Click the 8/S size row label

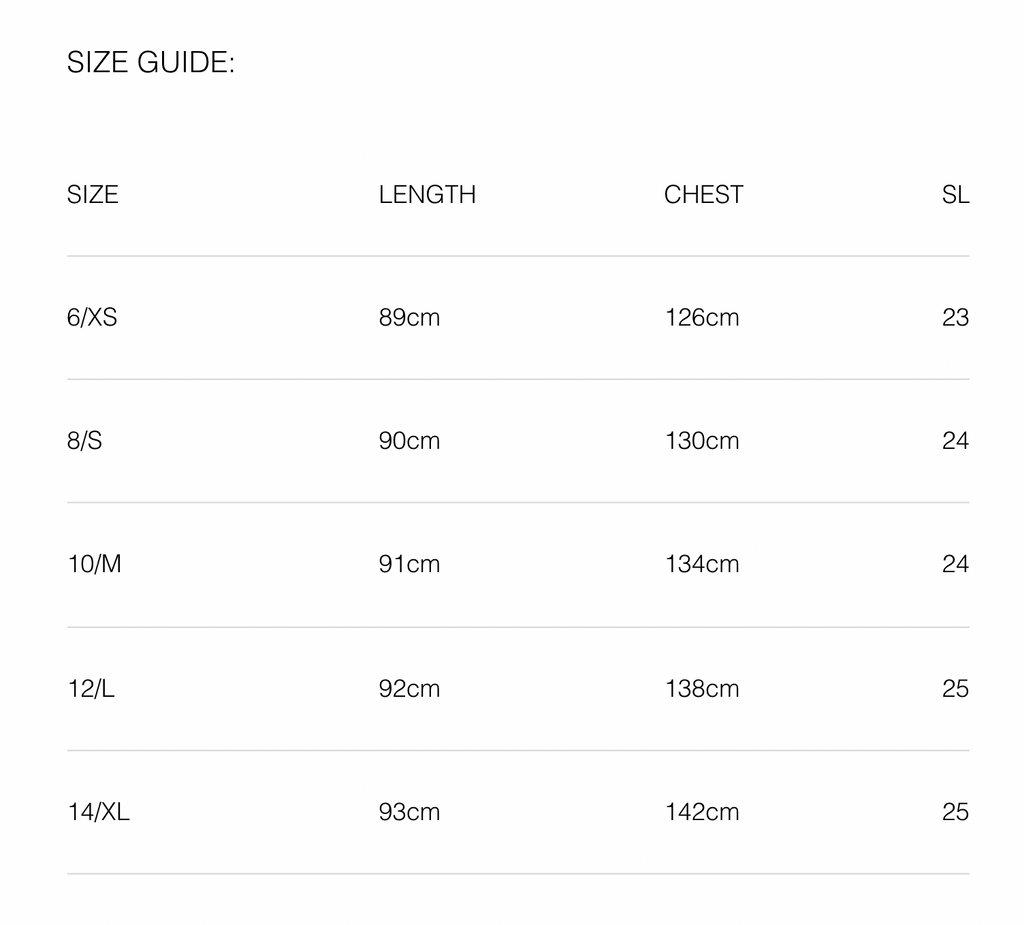[84, 441]
